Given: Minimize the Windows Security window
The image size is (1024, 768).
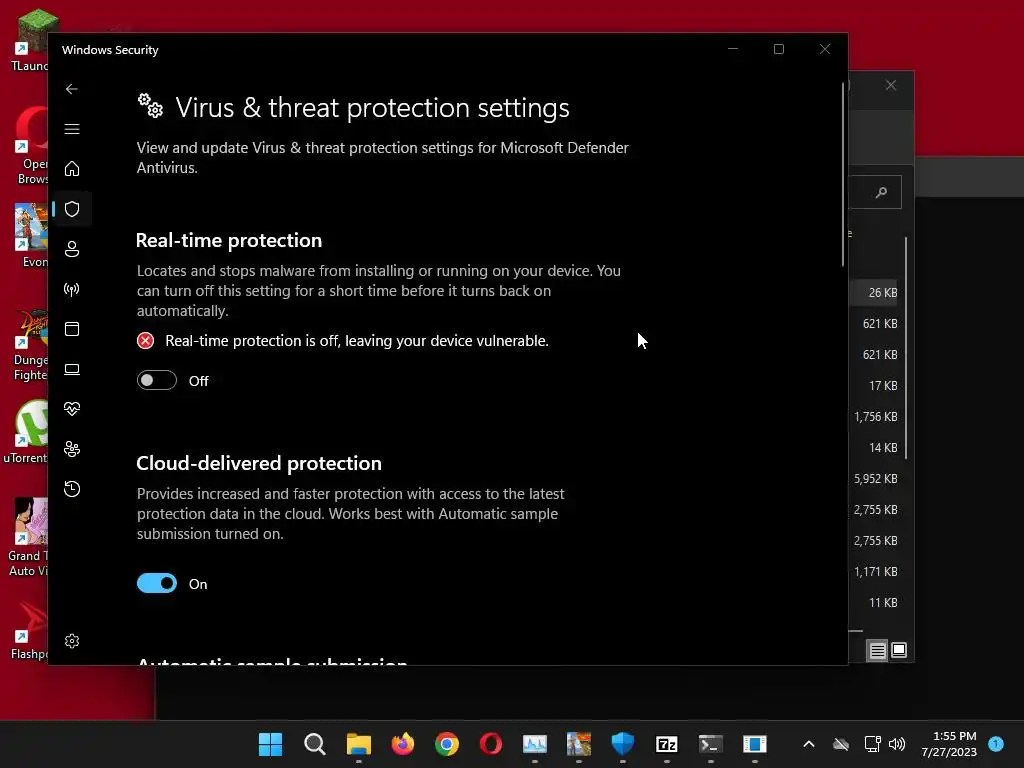Looking at the screenshot, I should tap(733, 49).
